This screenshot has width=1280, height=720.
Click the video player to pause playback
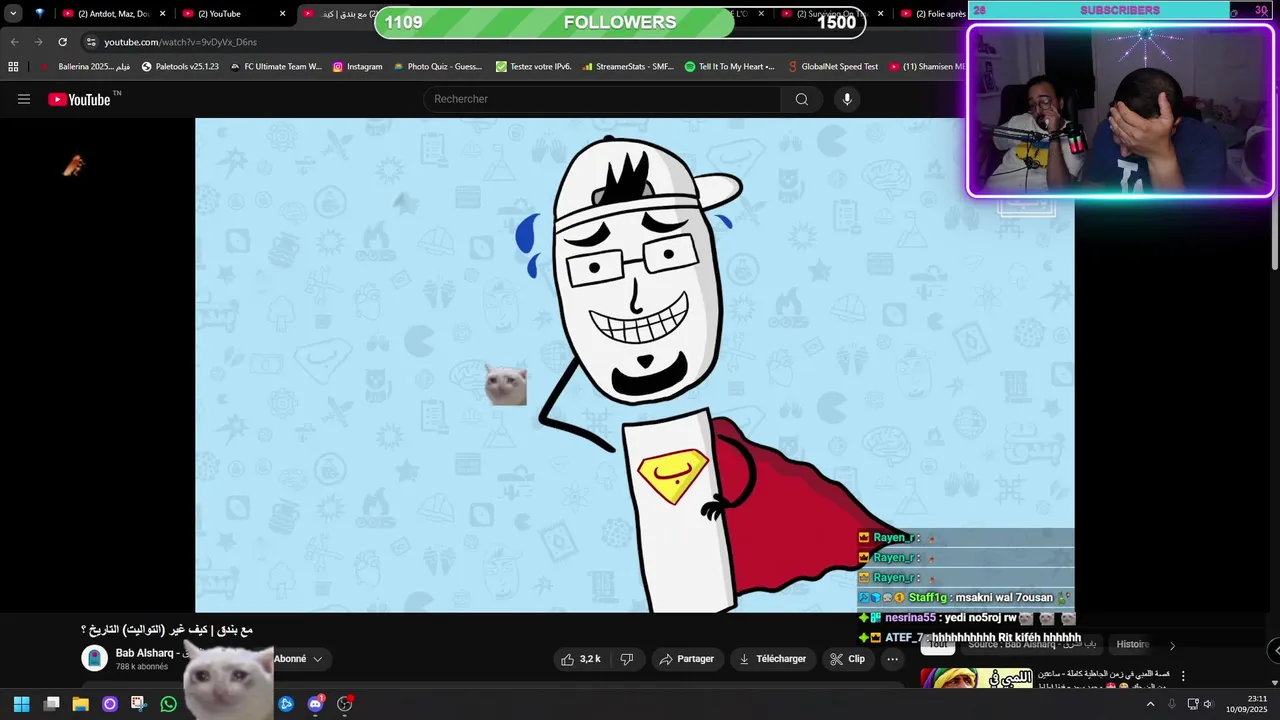click(634, 365)
